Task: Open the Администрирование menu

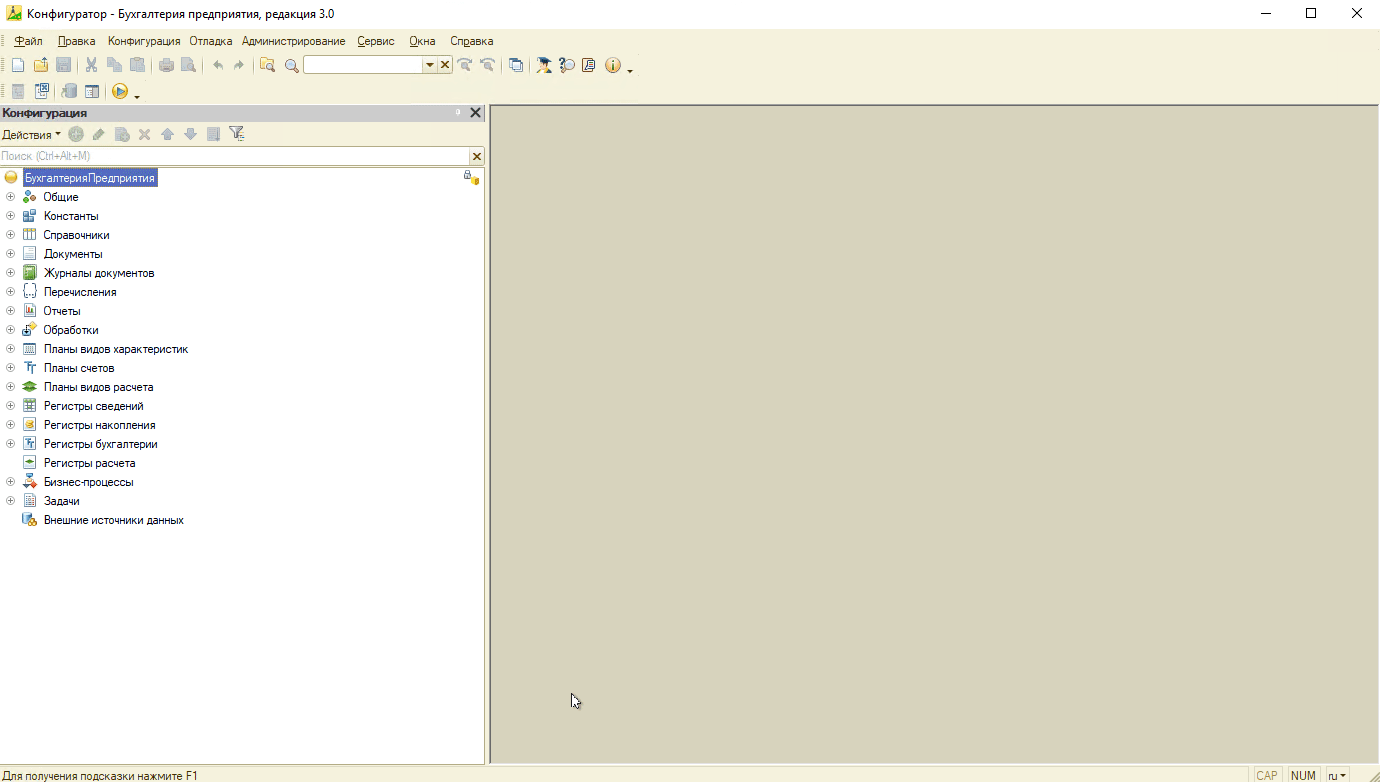Action: click(294, 41)
